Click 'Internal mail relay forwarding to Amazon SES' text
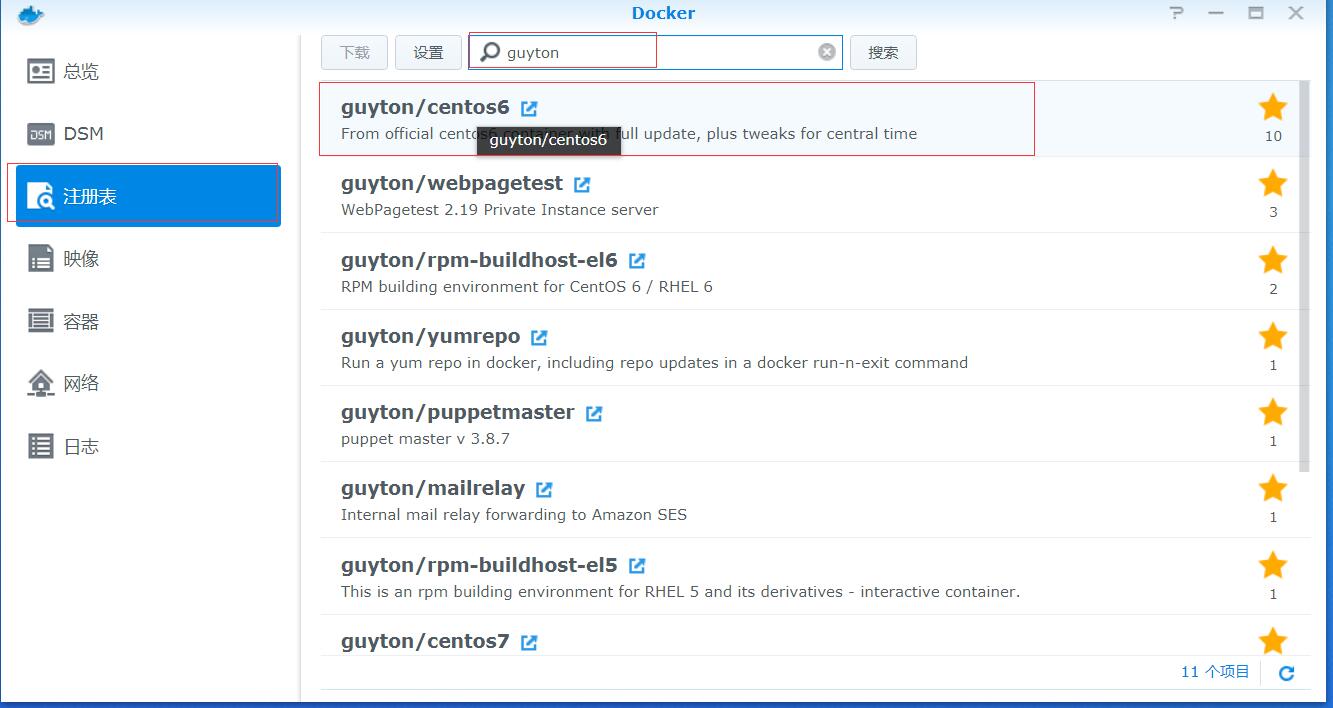Image resolution: width=1333 pixels, height=708 pixels. coord(514,515)
